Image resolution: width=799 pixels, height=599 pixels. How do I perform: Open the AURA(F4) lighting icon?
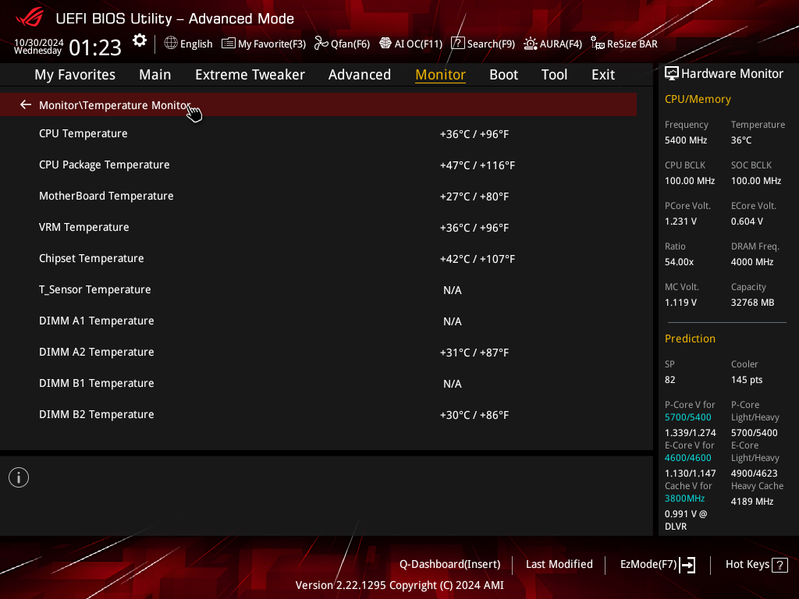click(x=530, y=44)
